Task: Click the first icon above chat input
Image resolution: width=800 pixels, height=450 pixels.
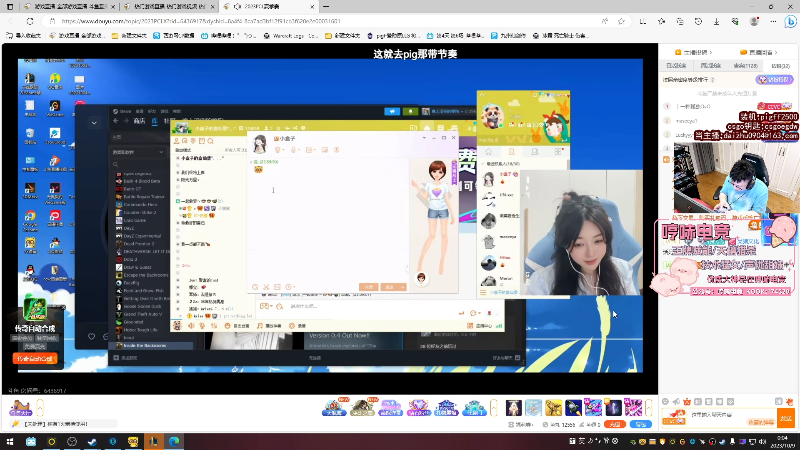Action: coord(665,402)
